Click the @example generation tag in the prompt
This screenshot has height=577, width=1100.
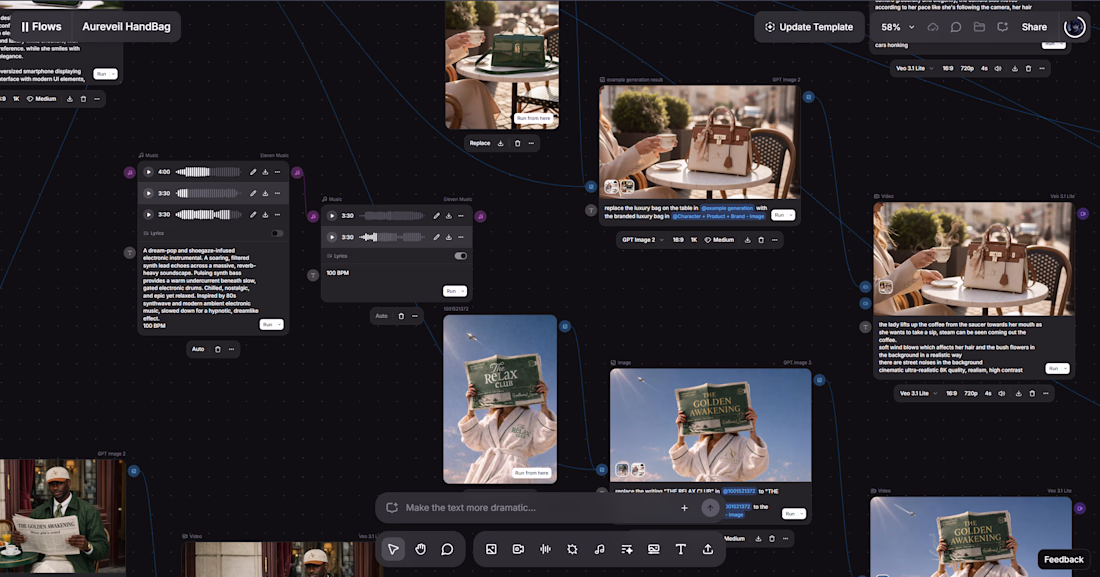point(727,208)
